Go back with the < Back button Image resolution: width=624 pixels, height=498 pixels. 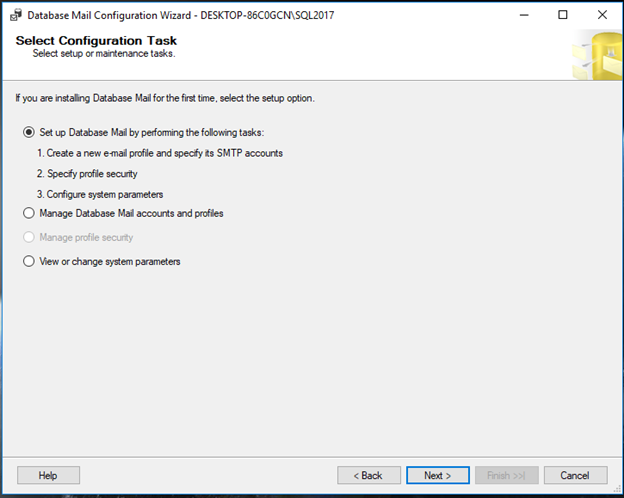click(x=369, y=475)
